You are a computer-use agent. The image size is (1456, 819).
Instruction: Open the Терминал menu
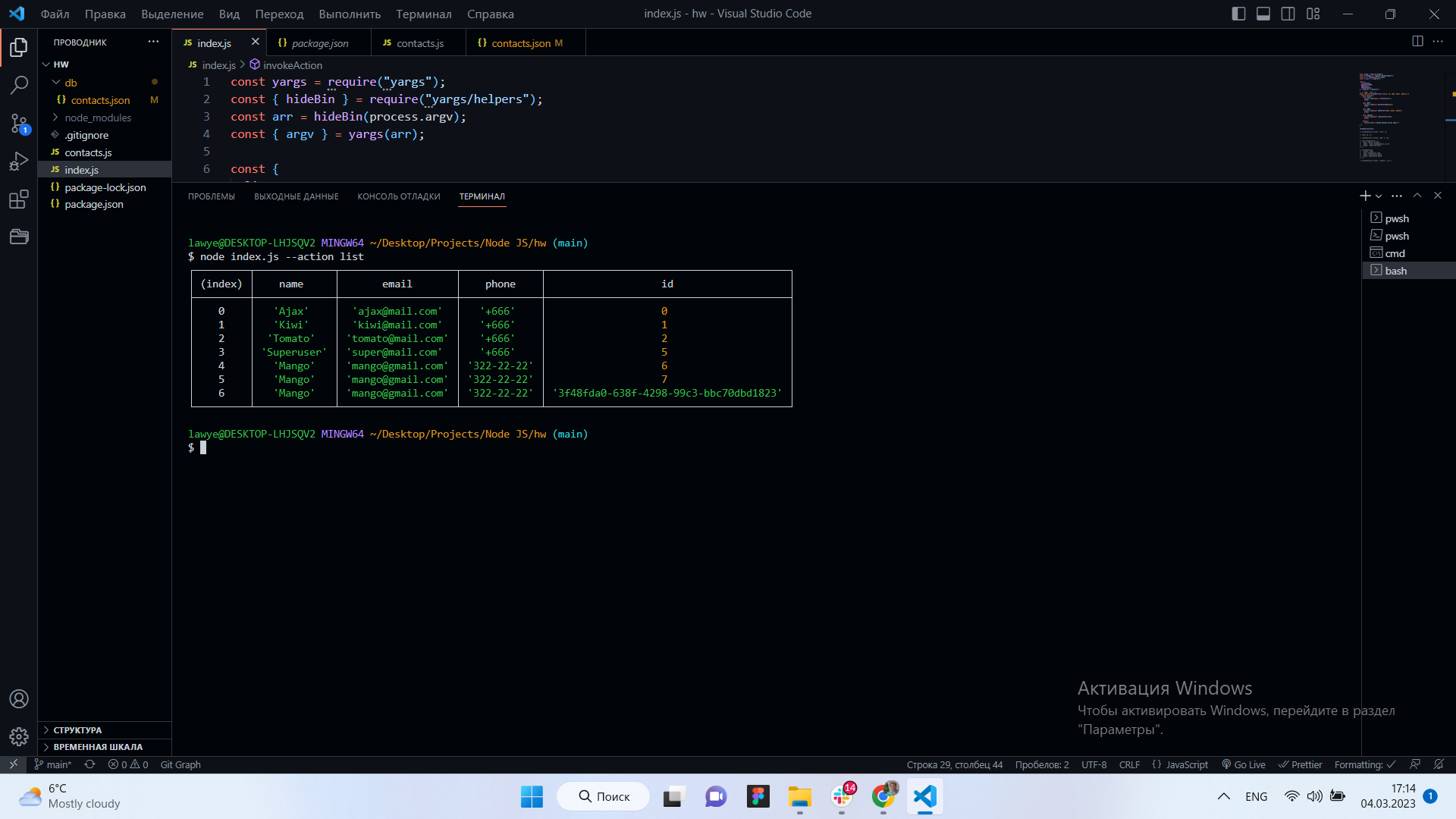423,14
